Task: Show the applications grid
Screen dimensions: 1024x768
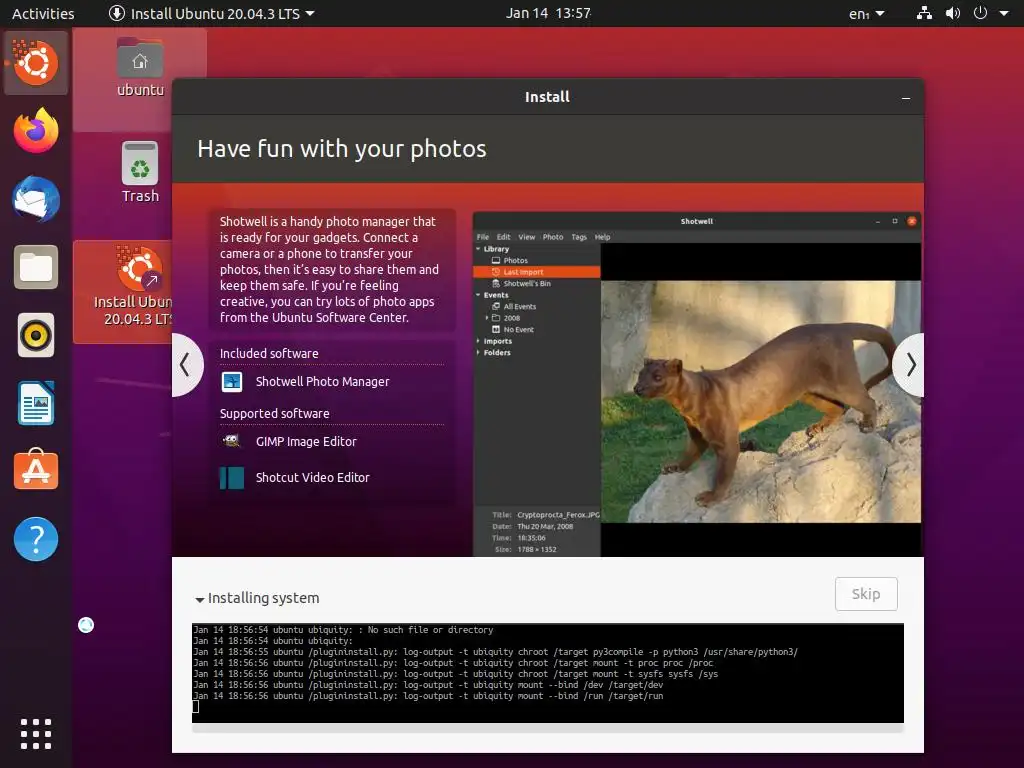Action: 36,734
